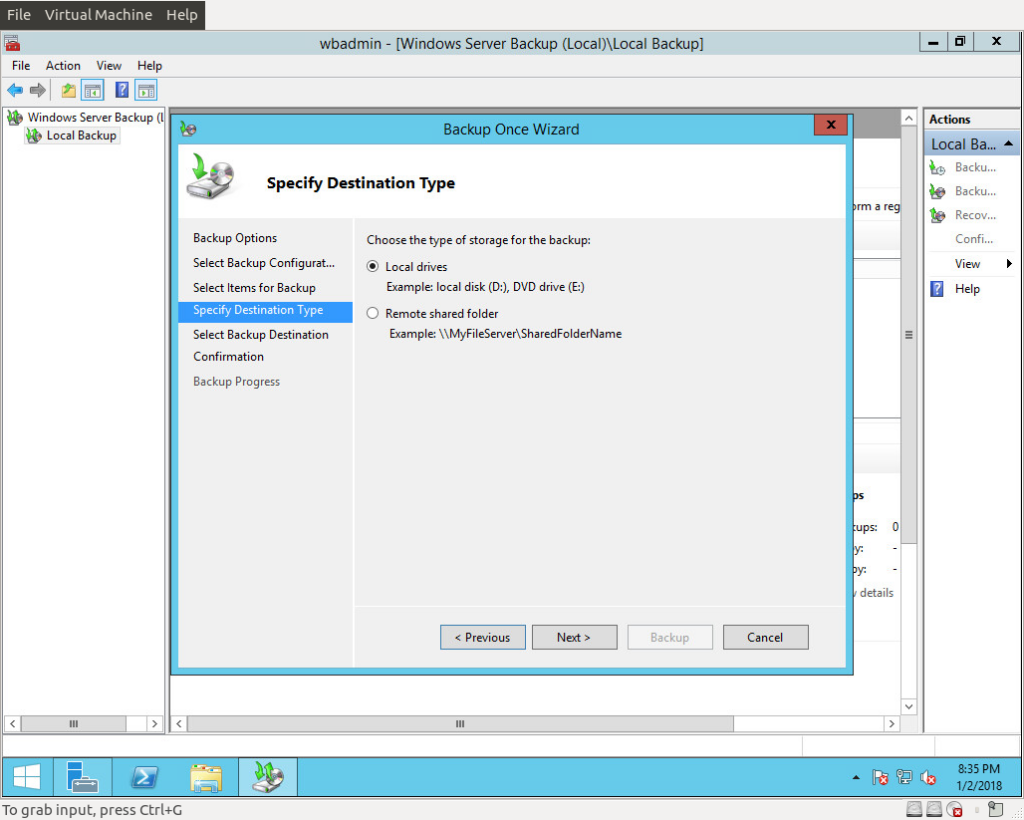Open the VM viewer Help menu
Image resolution: width=1024 pixels, height=820 pixels.
click(182, 14)
